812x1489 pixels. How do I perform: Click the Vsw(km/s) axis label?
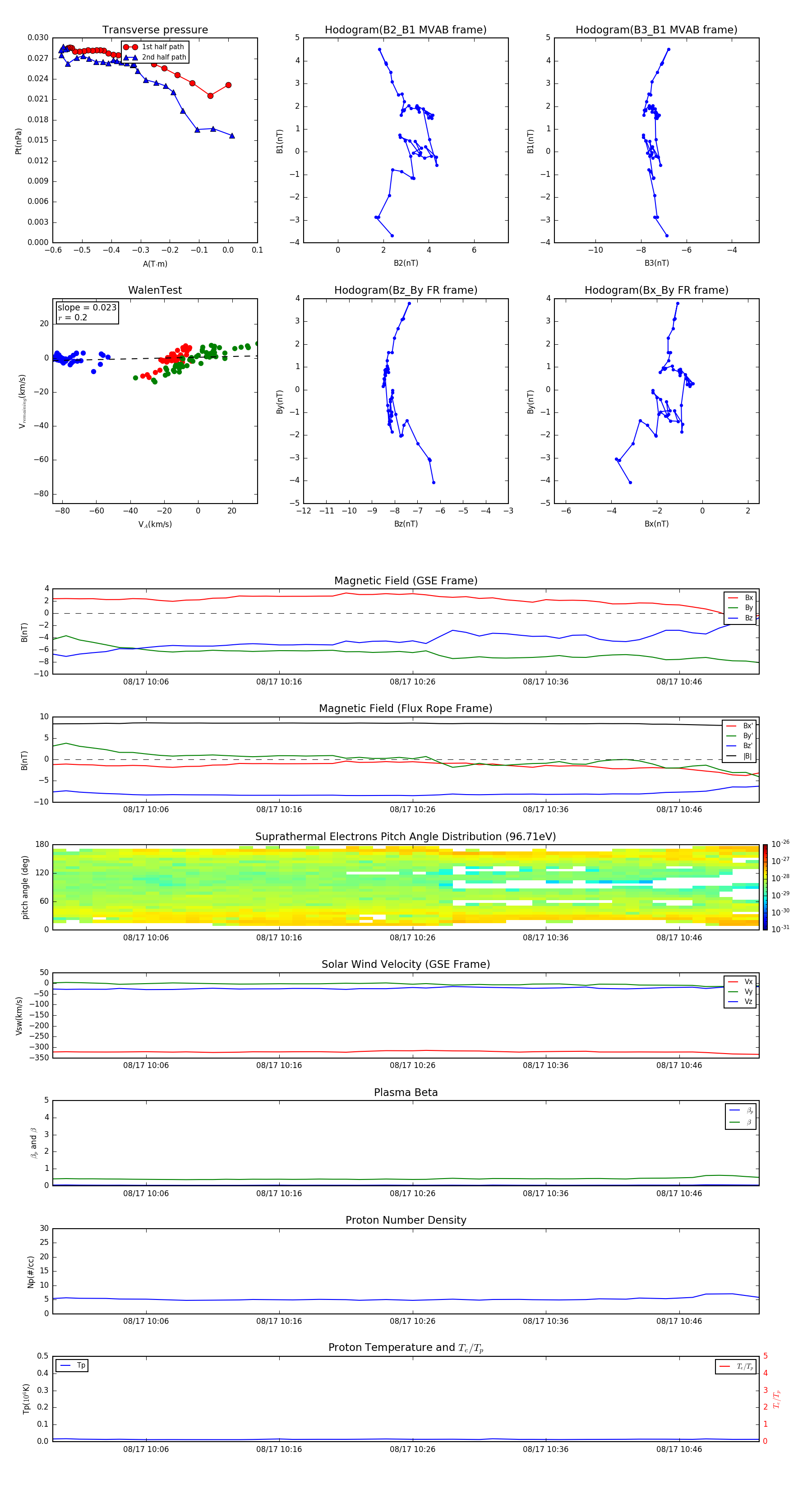pos(19,1016)
